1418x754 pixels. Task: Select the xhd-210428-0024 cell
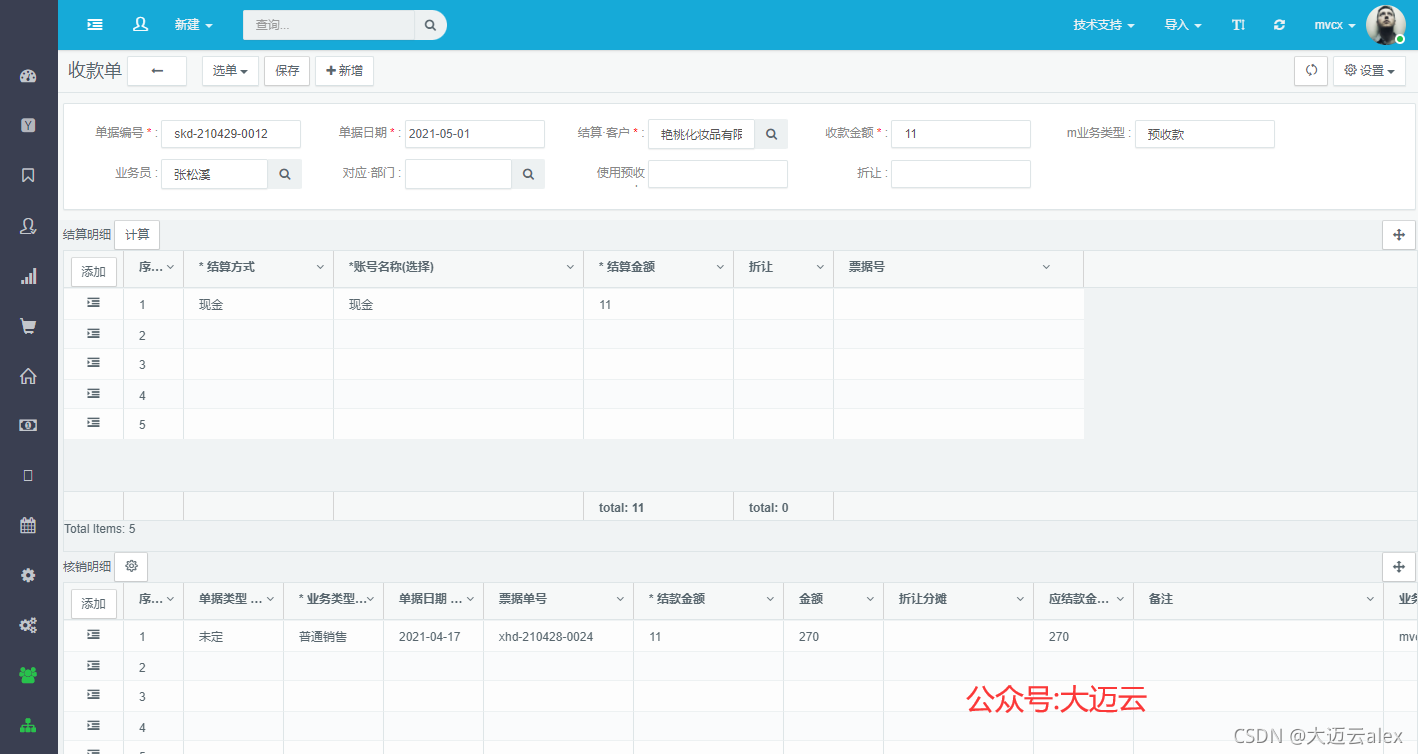pos(559,637)
